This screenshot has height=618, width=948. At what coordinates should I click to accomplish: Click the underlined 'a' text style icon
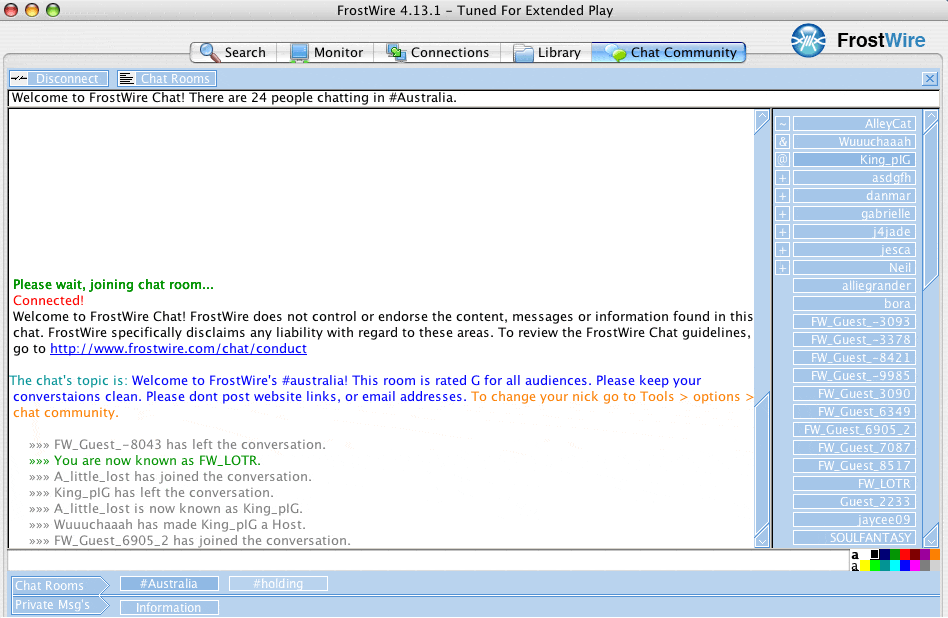coord(855,566)
